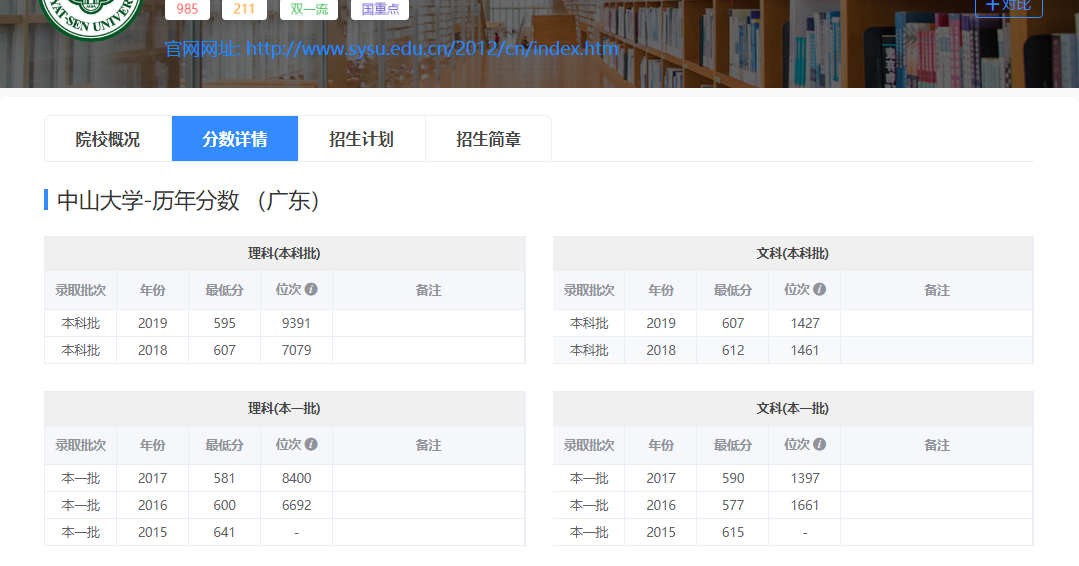Click score 590 in 文科 2017 row
Screen dimensions: 1079x566
(733, 478)
